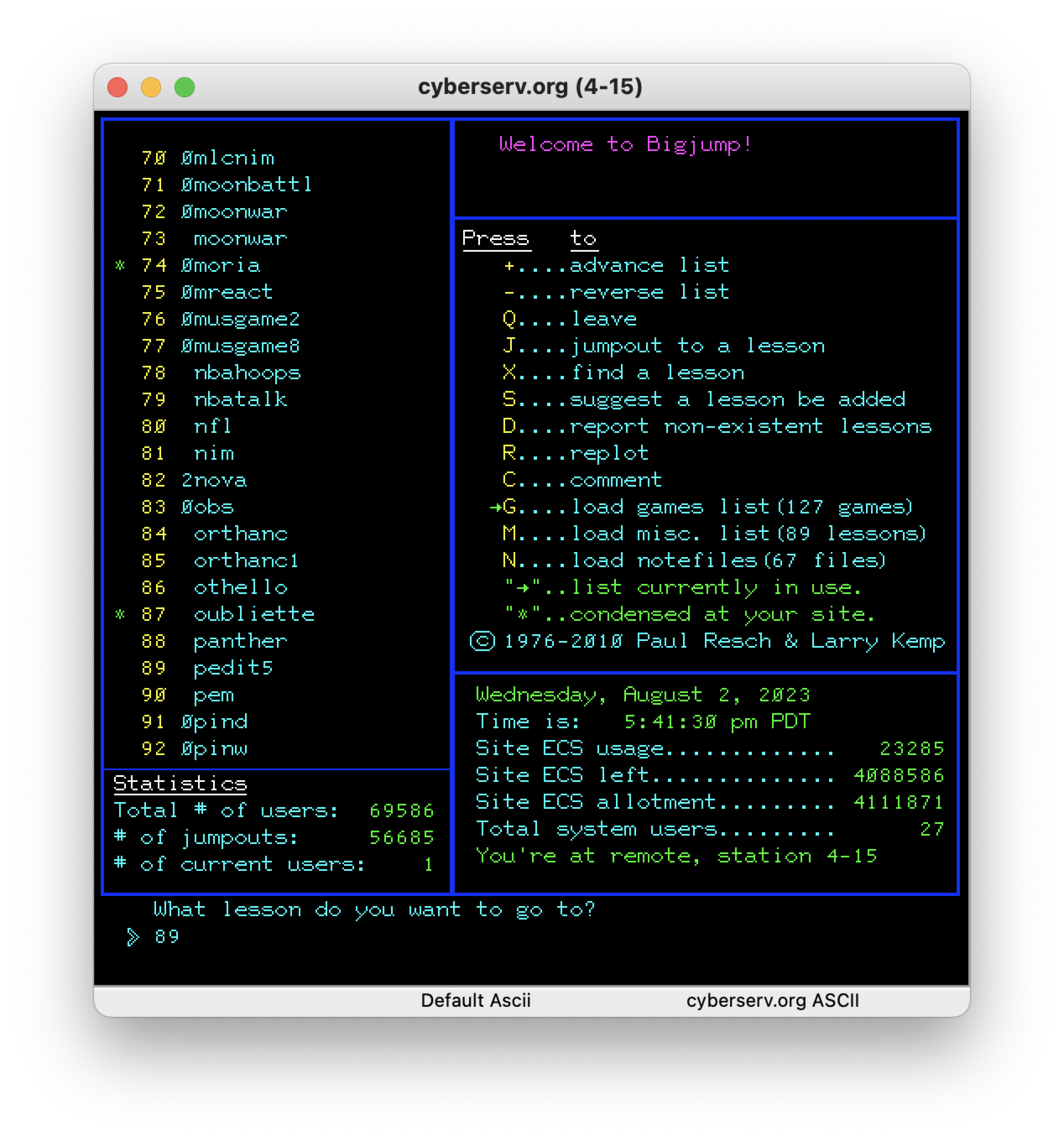Click 'J....jumpout to a lesson' option
The width and height of the screenshot is (1064, 1141).
[x=664, y=346]
